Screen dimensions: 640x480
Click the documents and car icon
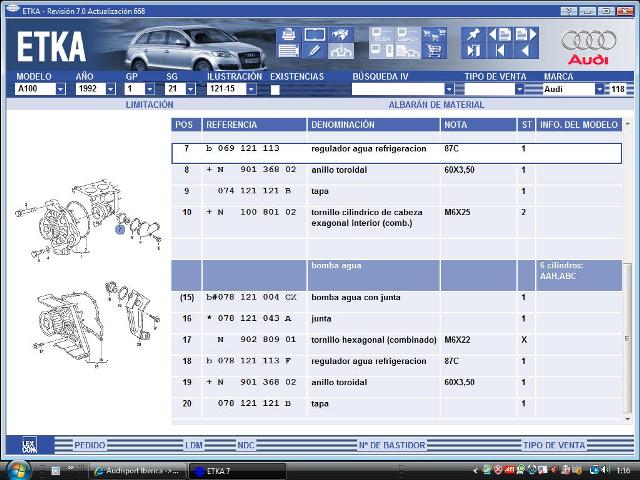(408, 51)
